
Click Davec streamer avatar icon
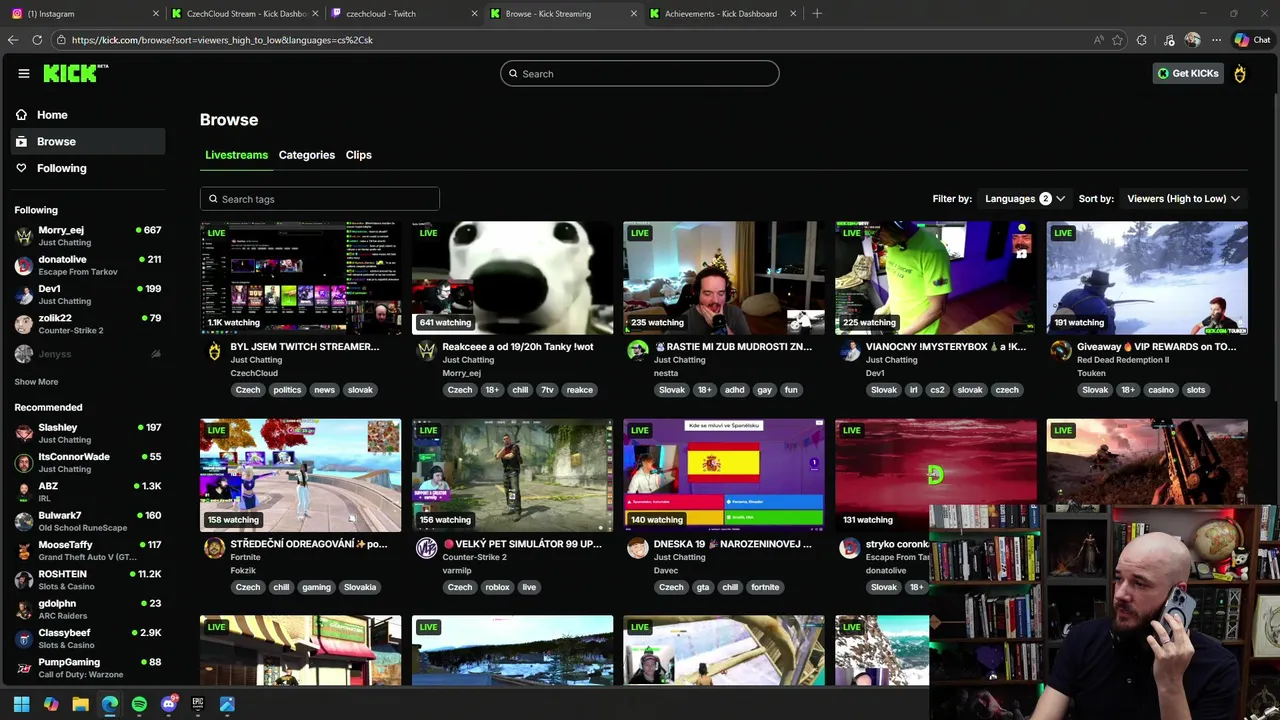[638, 548]
